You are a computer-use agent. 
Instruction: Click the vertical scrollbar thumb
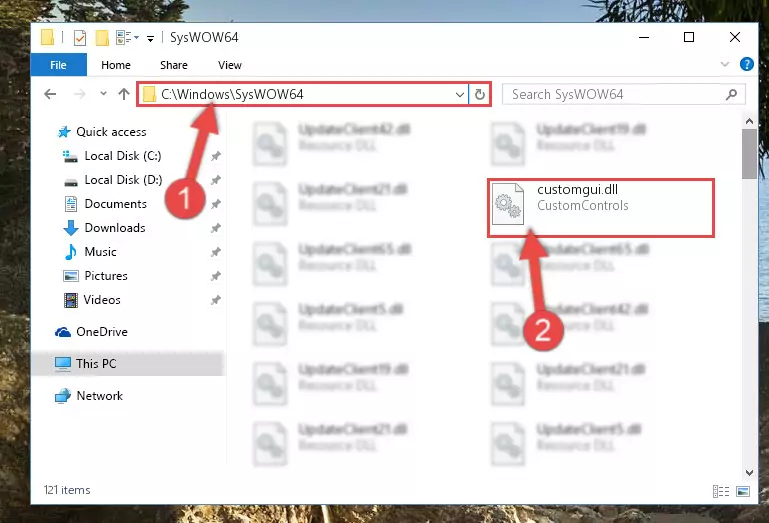[x=749, y=154]
